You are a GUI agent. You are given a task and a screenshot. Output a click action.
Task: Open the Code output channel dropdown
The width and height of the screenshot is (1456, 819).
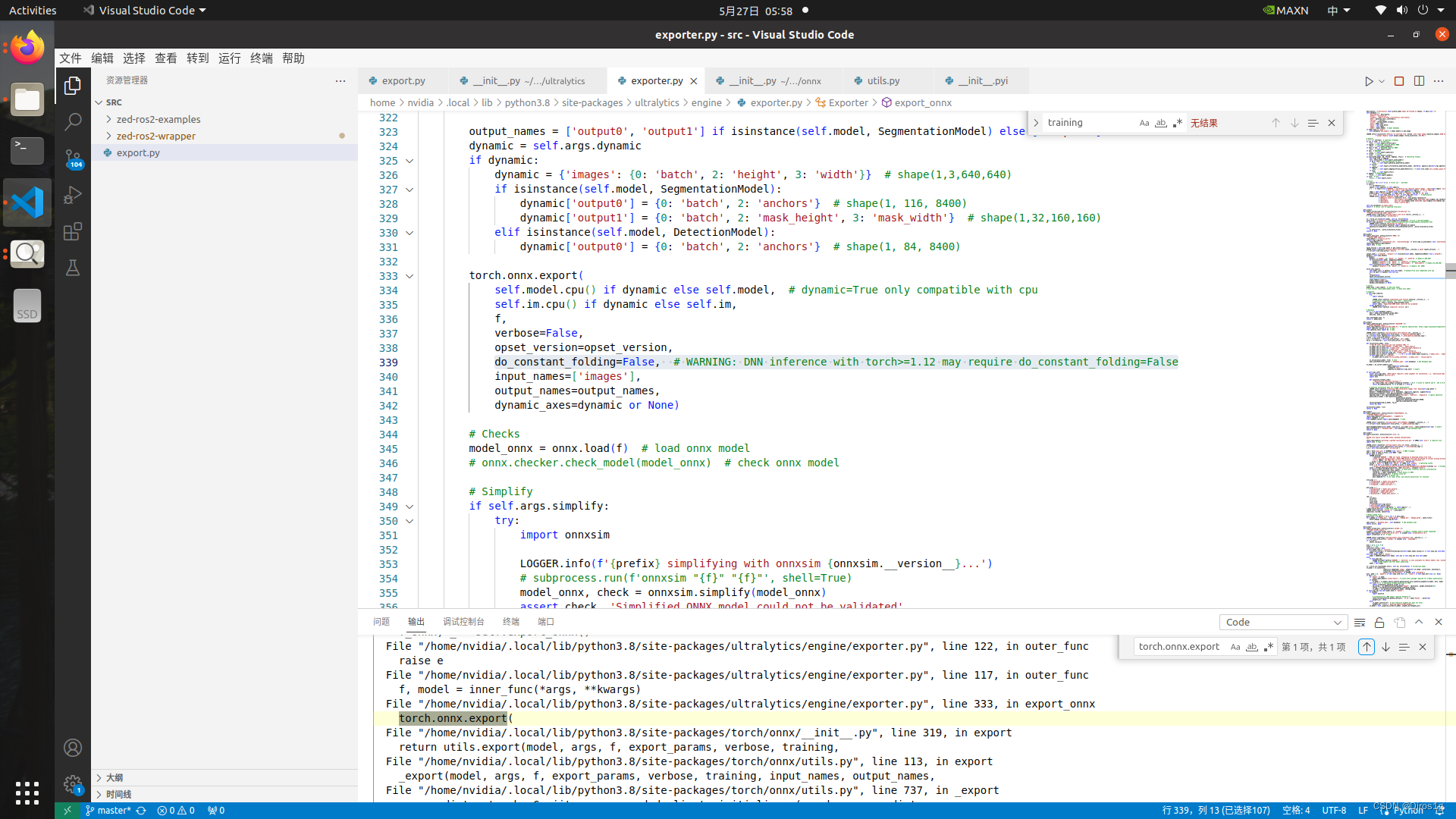1282,622
